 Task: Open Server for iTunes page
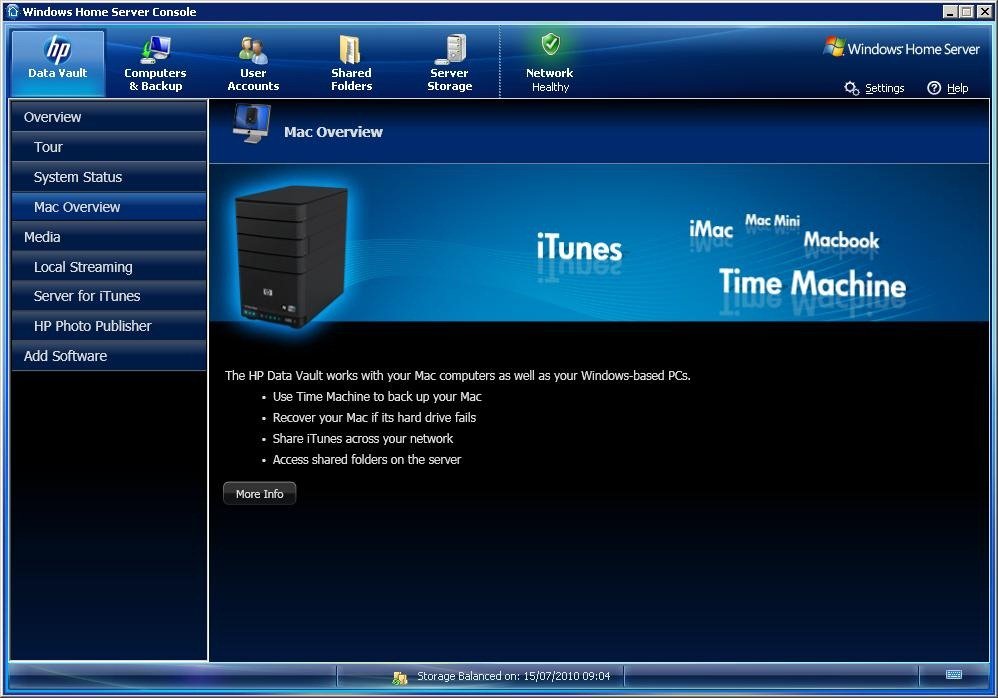click(x=109, y=296)
